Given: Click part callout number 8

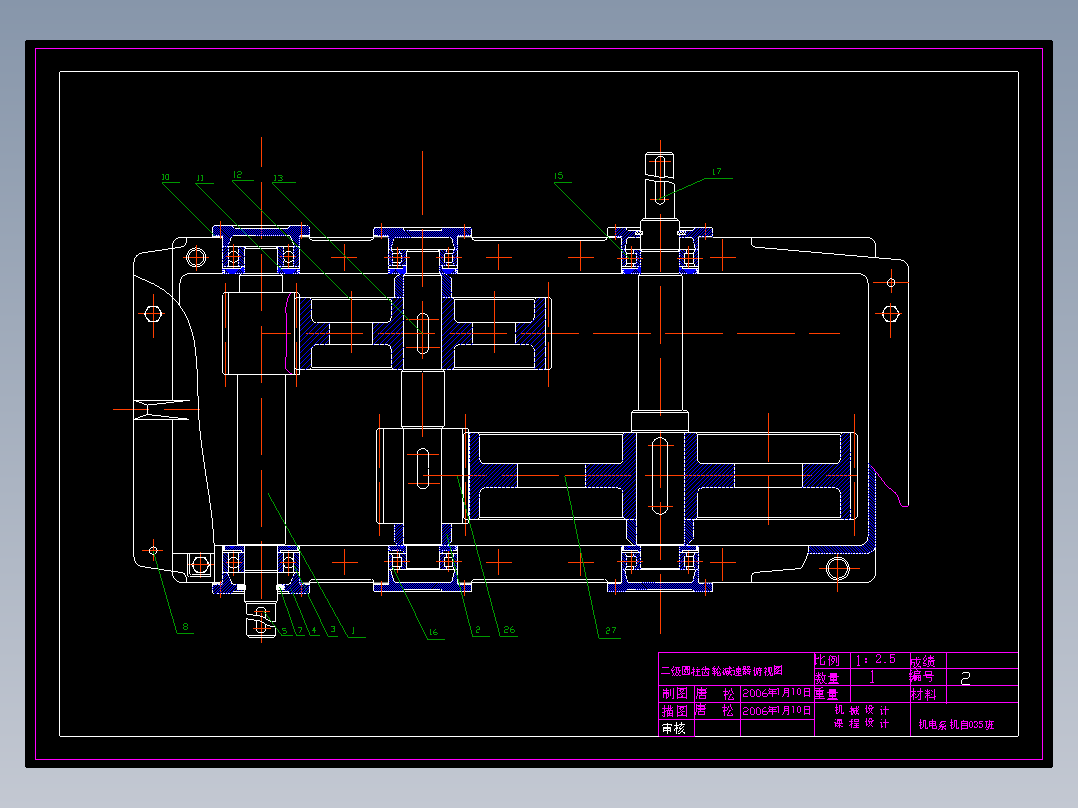Looking at the screenshot, I should click(x=185, y=627).
